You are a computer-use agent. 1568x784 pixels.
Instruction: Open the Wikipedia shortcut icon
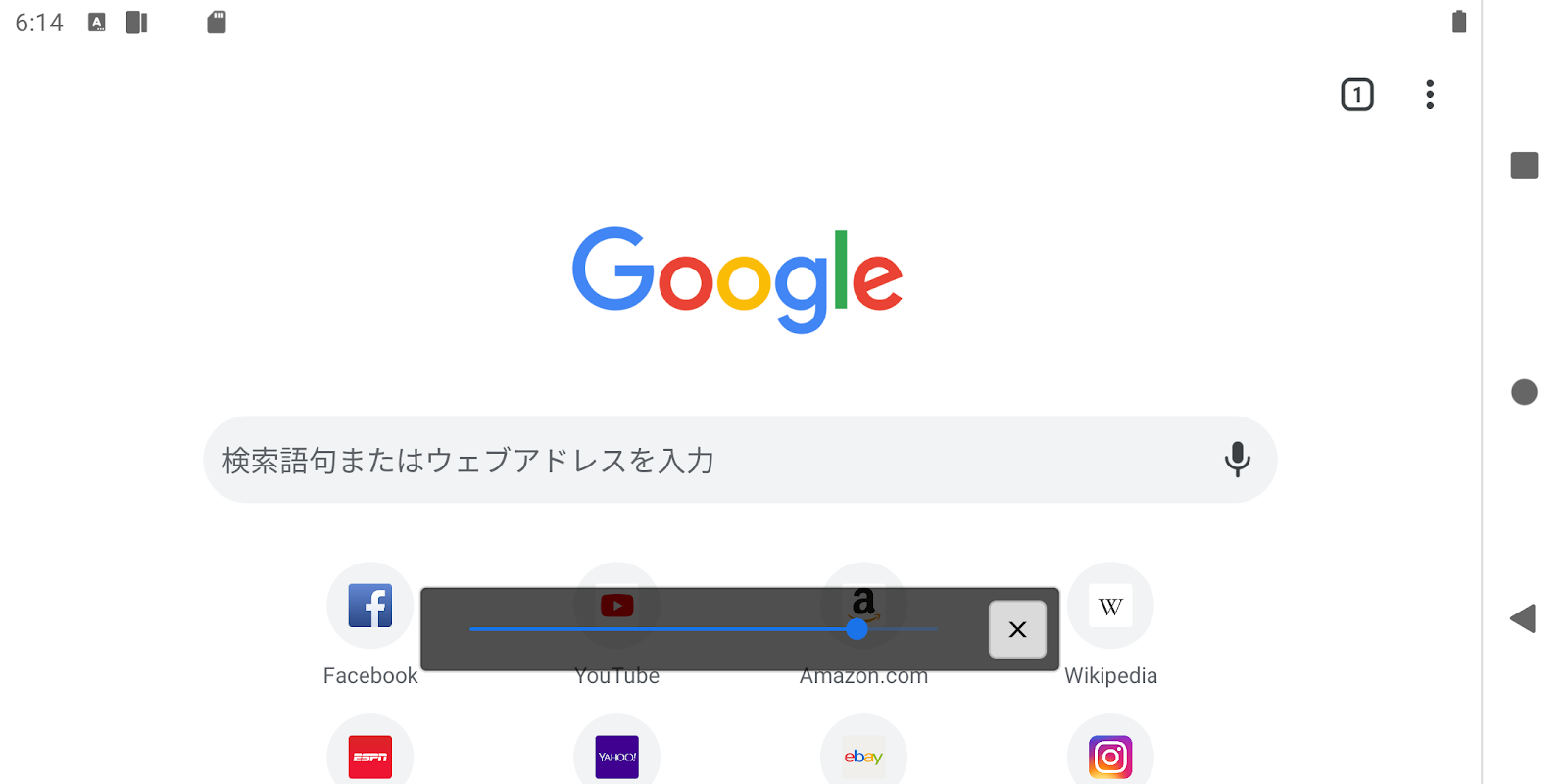[1110, 606]
